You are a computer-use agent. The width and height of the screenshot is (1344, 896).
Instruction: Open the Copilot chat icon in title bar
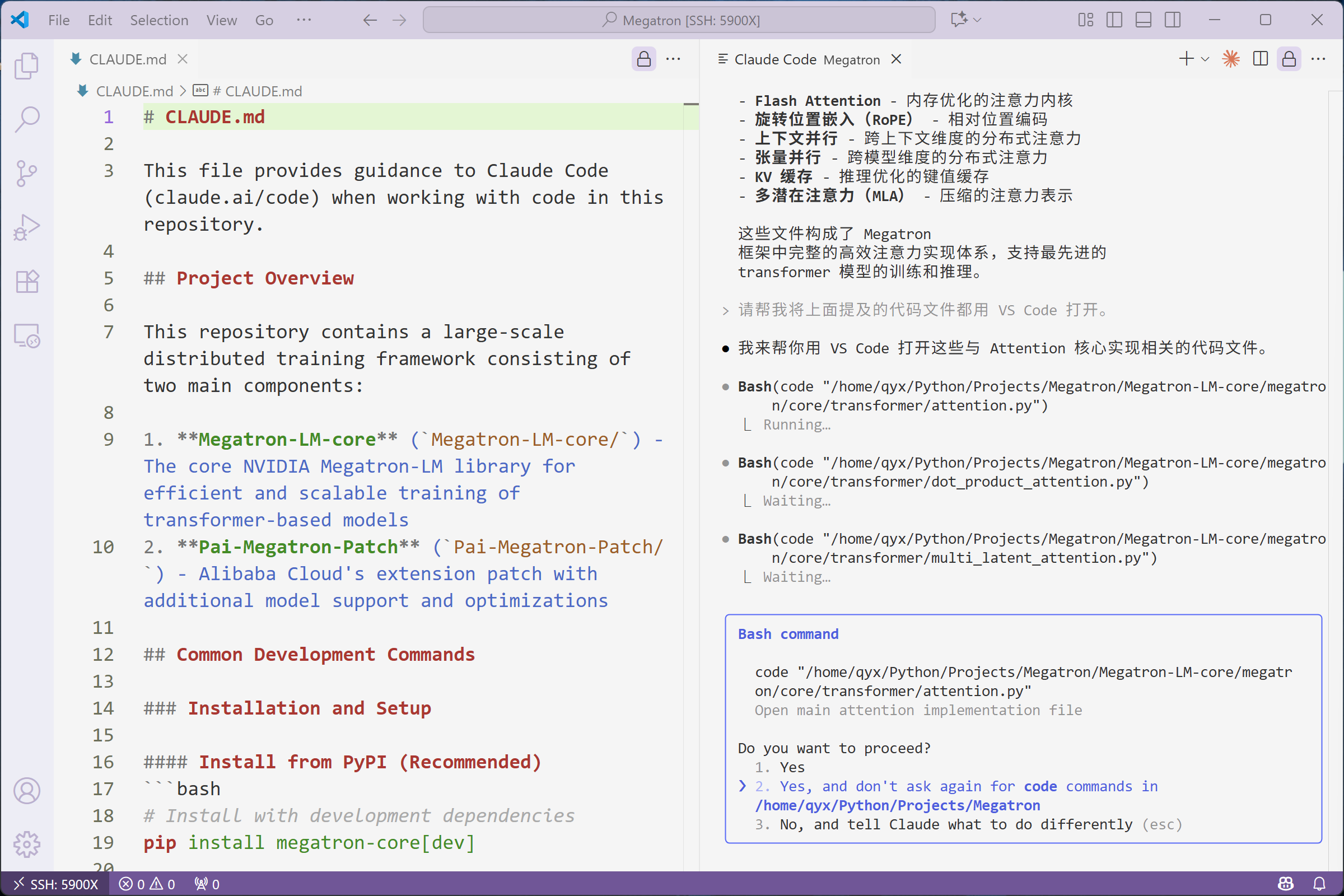958,20
